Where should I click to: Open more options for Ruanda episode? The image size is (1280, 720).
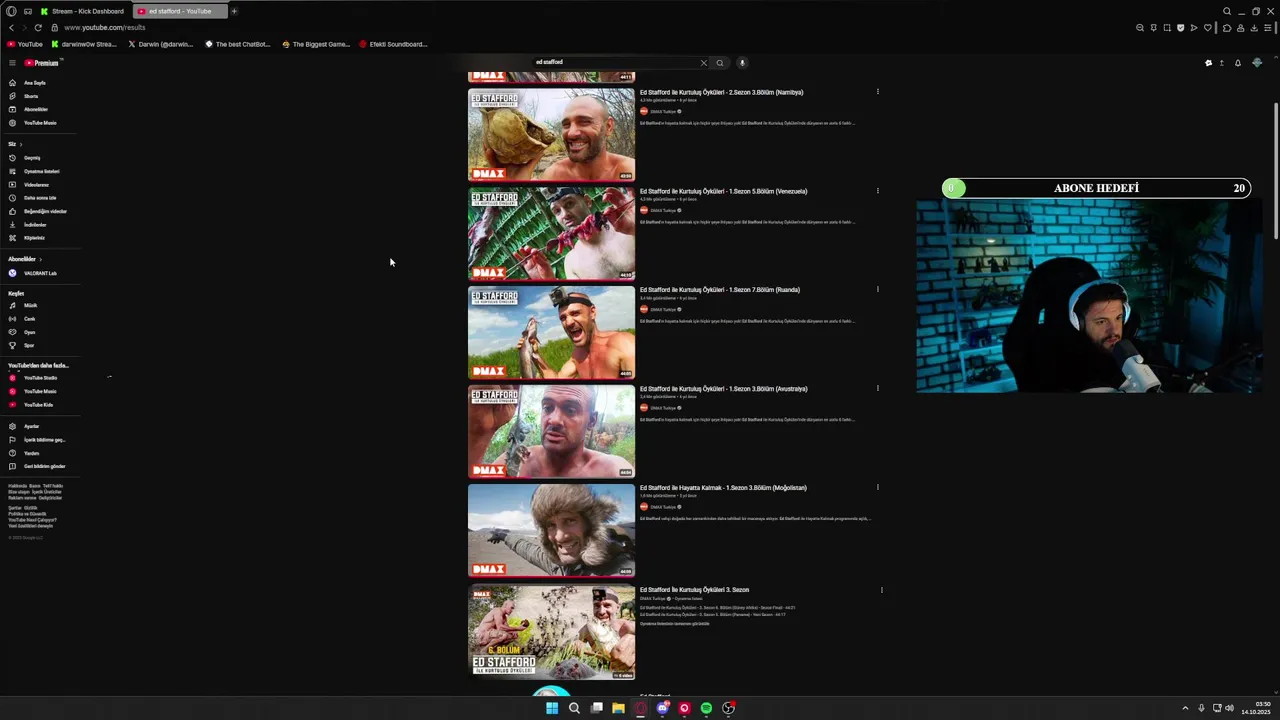[x=877, y=290]
